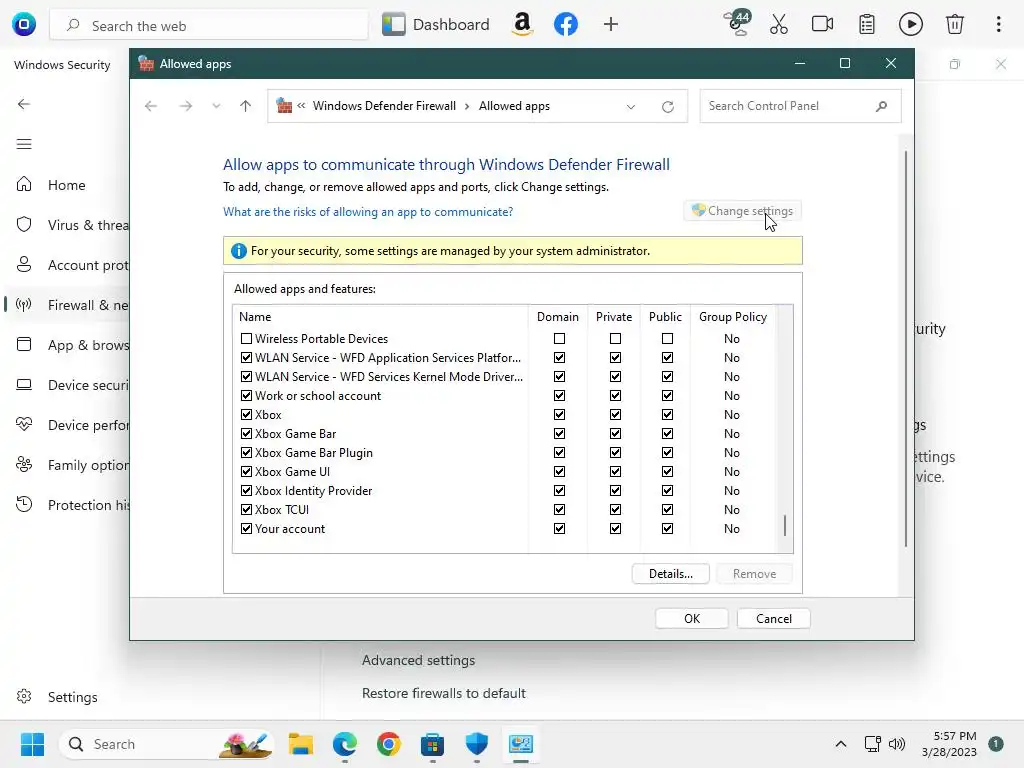Click the Windows Security back arrow
The width and height of the screenshot is (1024, 768).
point(24,104)
